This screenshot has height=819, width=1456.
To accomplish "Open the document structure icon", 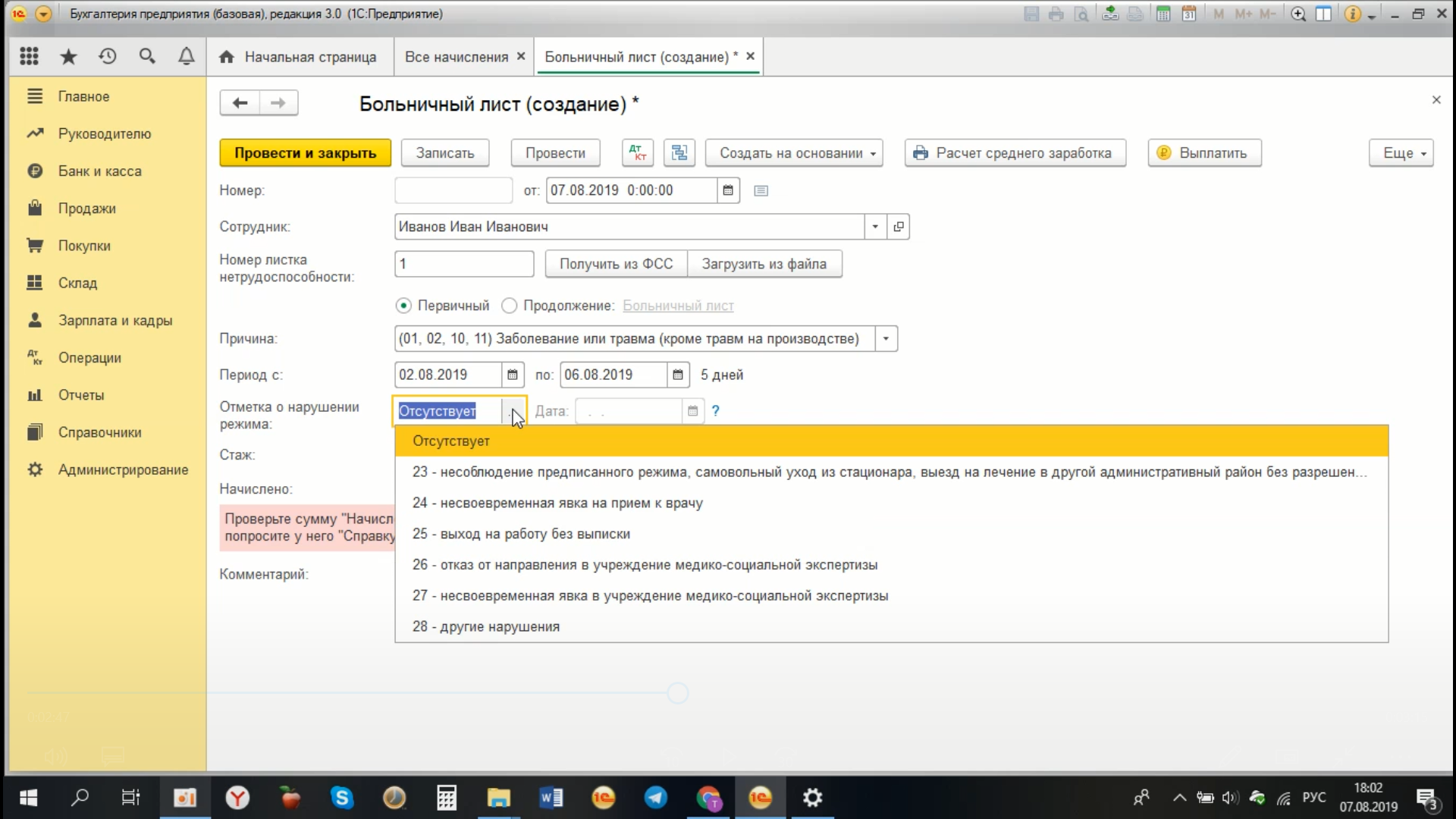I will click(679, 153).
